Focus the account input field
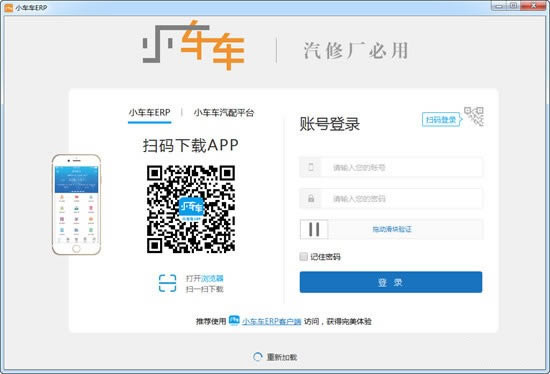Image resolution: width=550 pixels, height=374 pixels. pos(391,167)
